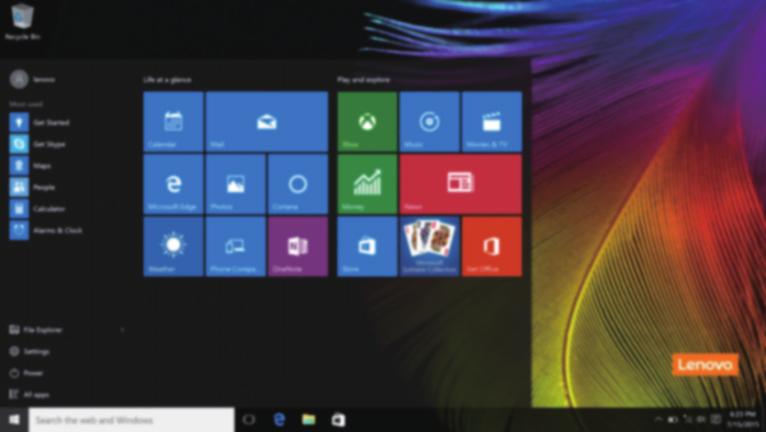The width and height of the screenshot is (766, 432).
Task: Open Get Started in most used list
Action: 66,122
